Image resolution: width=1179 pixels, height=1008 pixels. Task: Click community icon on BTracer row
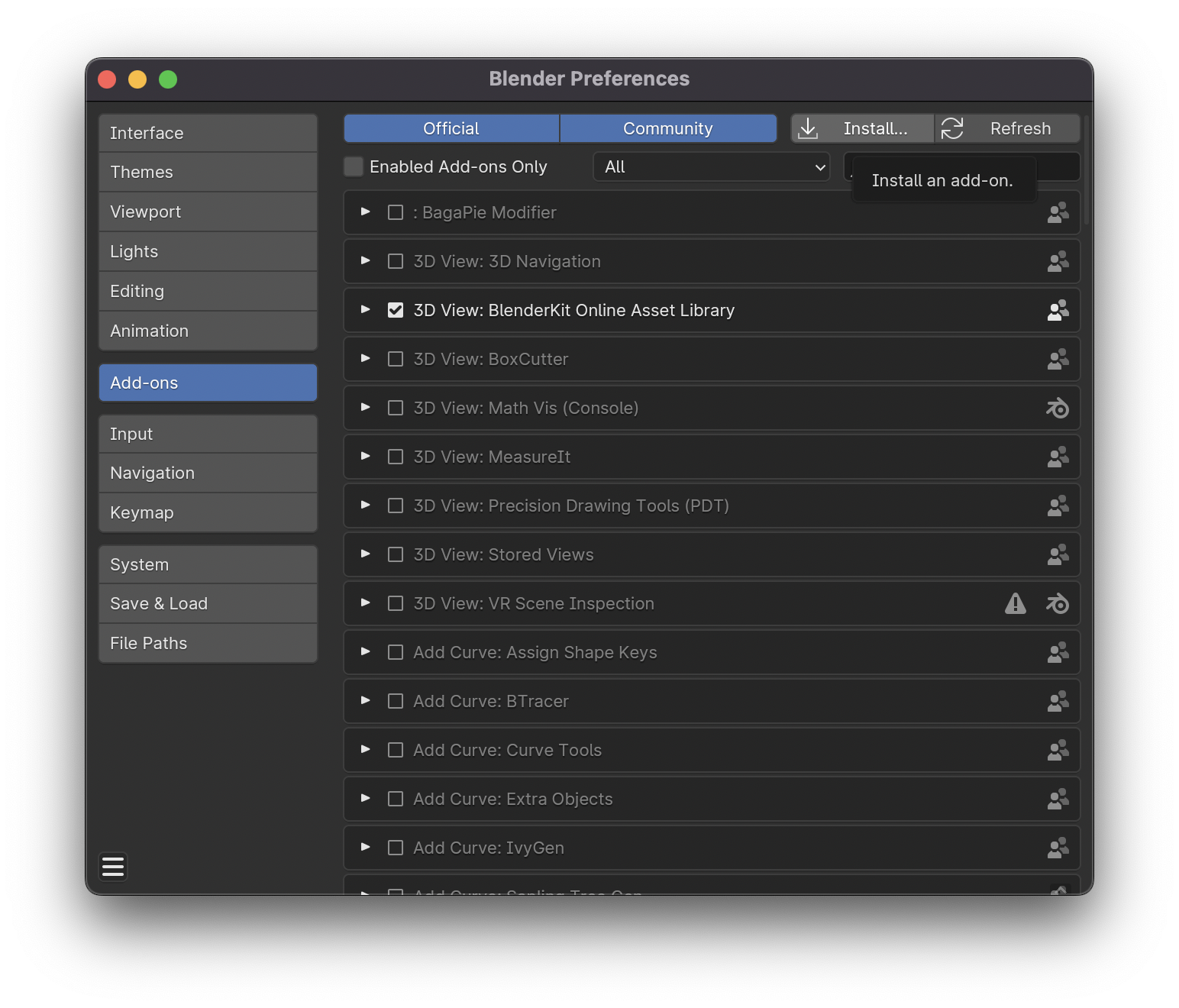click(1058, 702)
